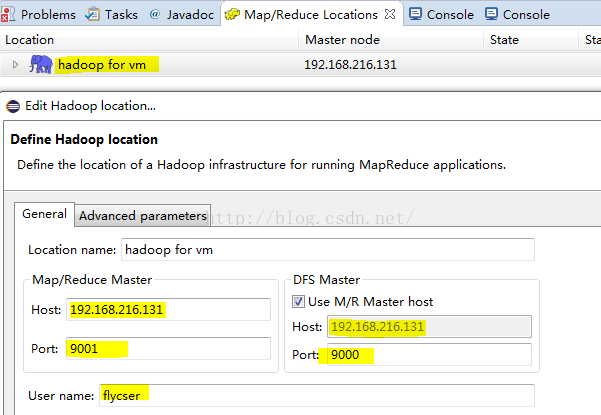Close the Map/Reduce Locations tab
The image size is (601, 415).
tap(390, 14)
